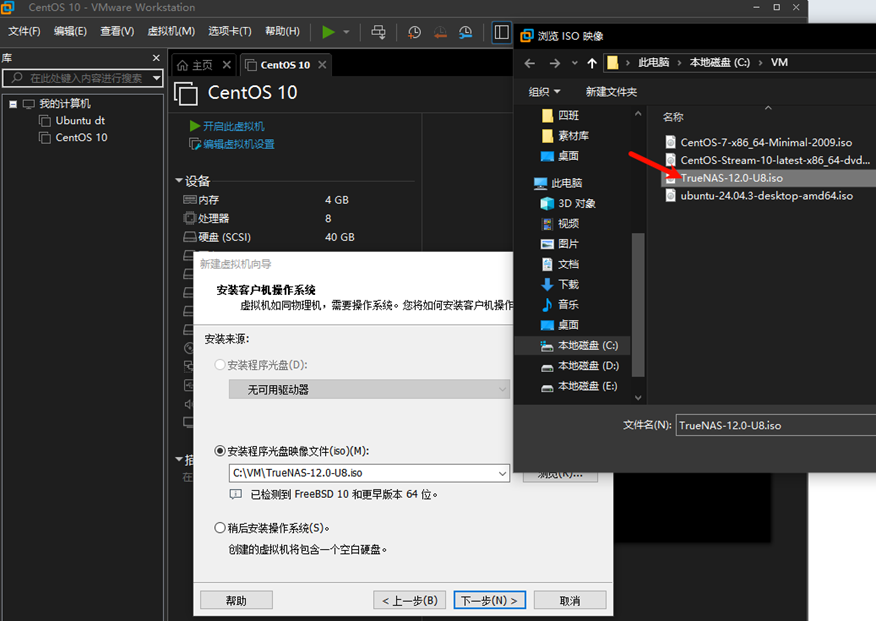Toggle the library panel view icon

coord(501,32)
